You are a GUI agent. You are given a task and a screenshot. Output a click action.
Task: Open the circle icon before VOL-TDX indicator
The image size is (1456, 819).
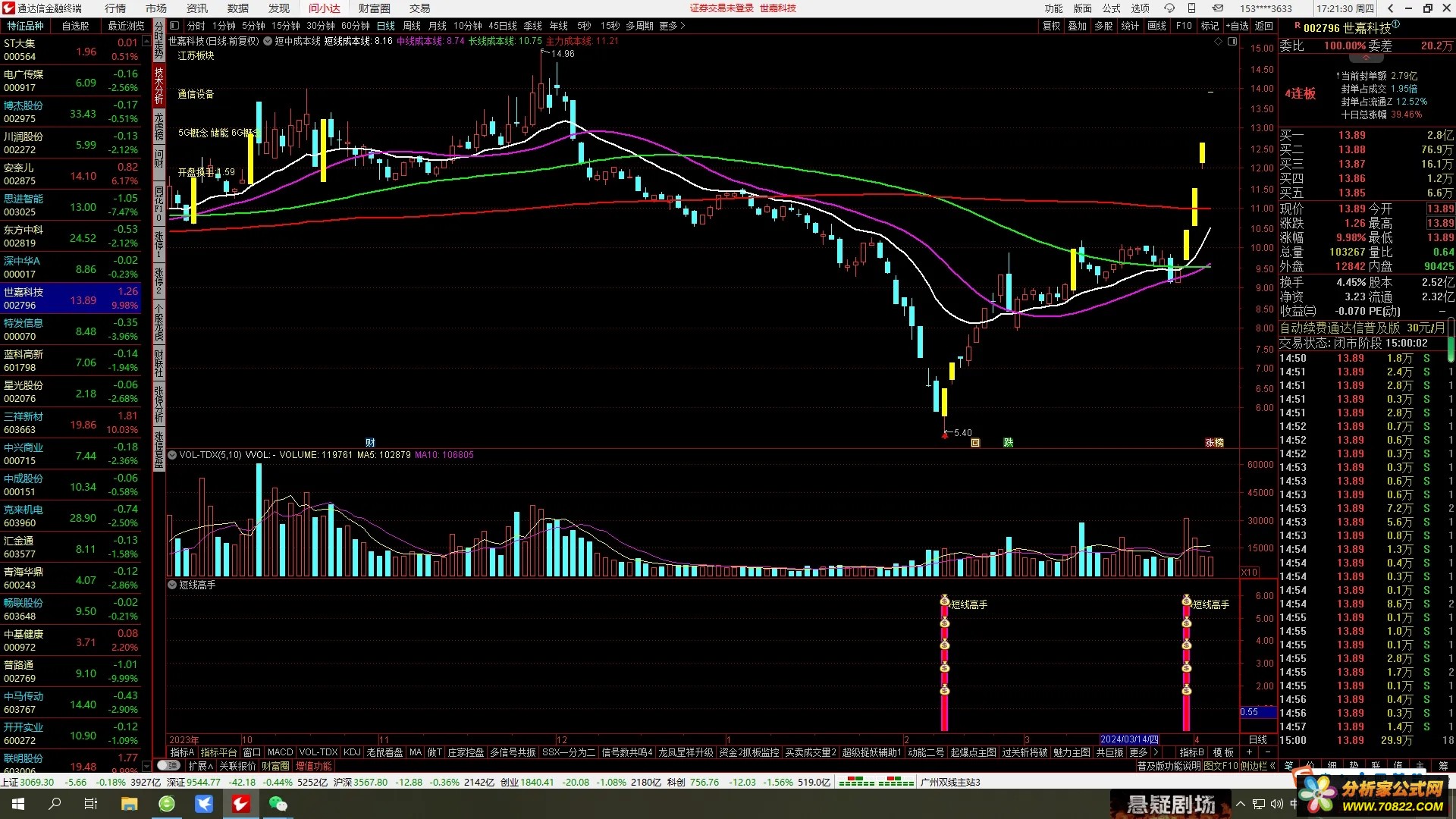tap(172, 455)
